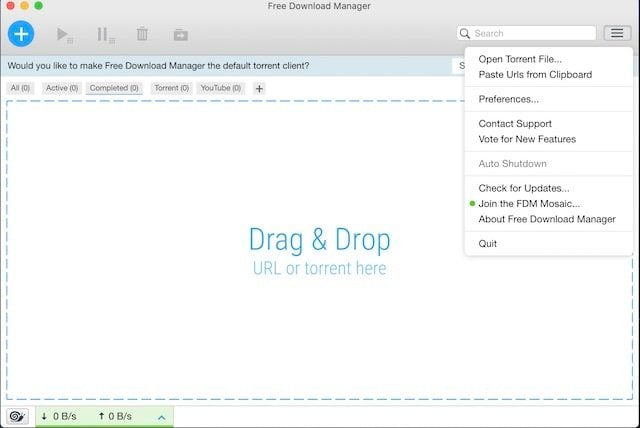The width and height of the screenshot is (640, 428).
Task: Click the magnifier icon in search box
Action: (x=464, y=33)
